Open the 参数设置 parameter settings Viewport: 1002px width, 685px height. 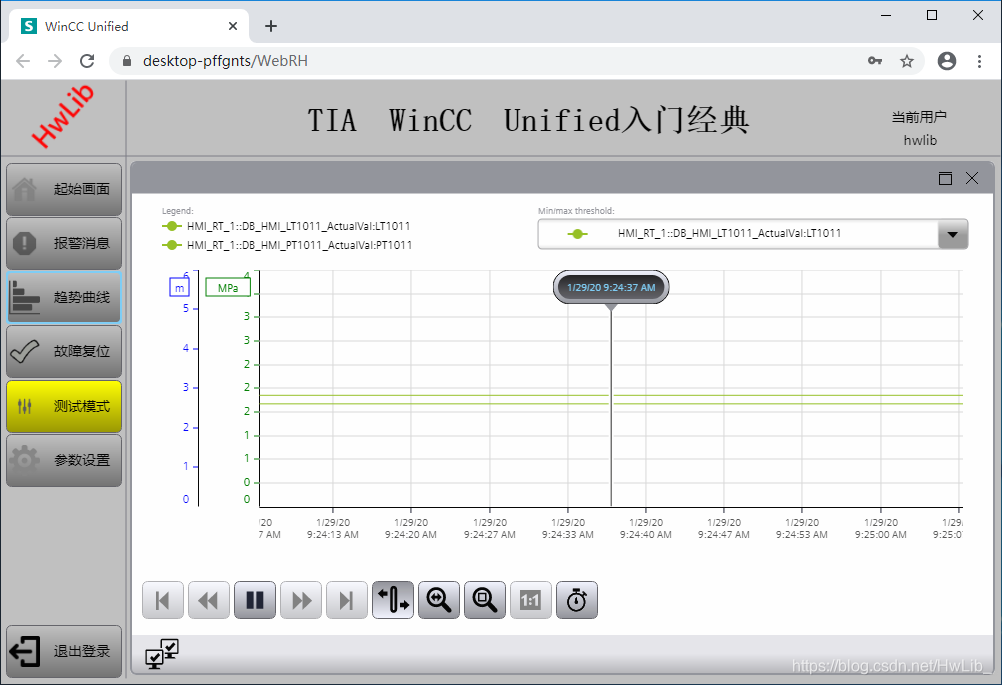click(64, 460)
